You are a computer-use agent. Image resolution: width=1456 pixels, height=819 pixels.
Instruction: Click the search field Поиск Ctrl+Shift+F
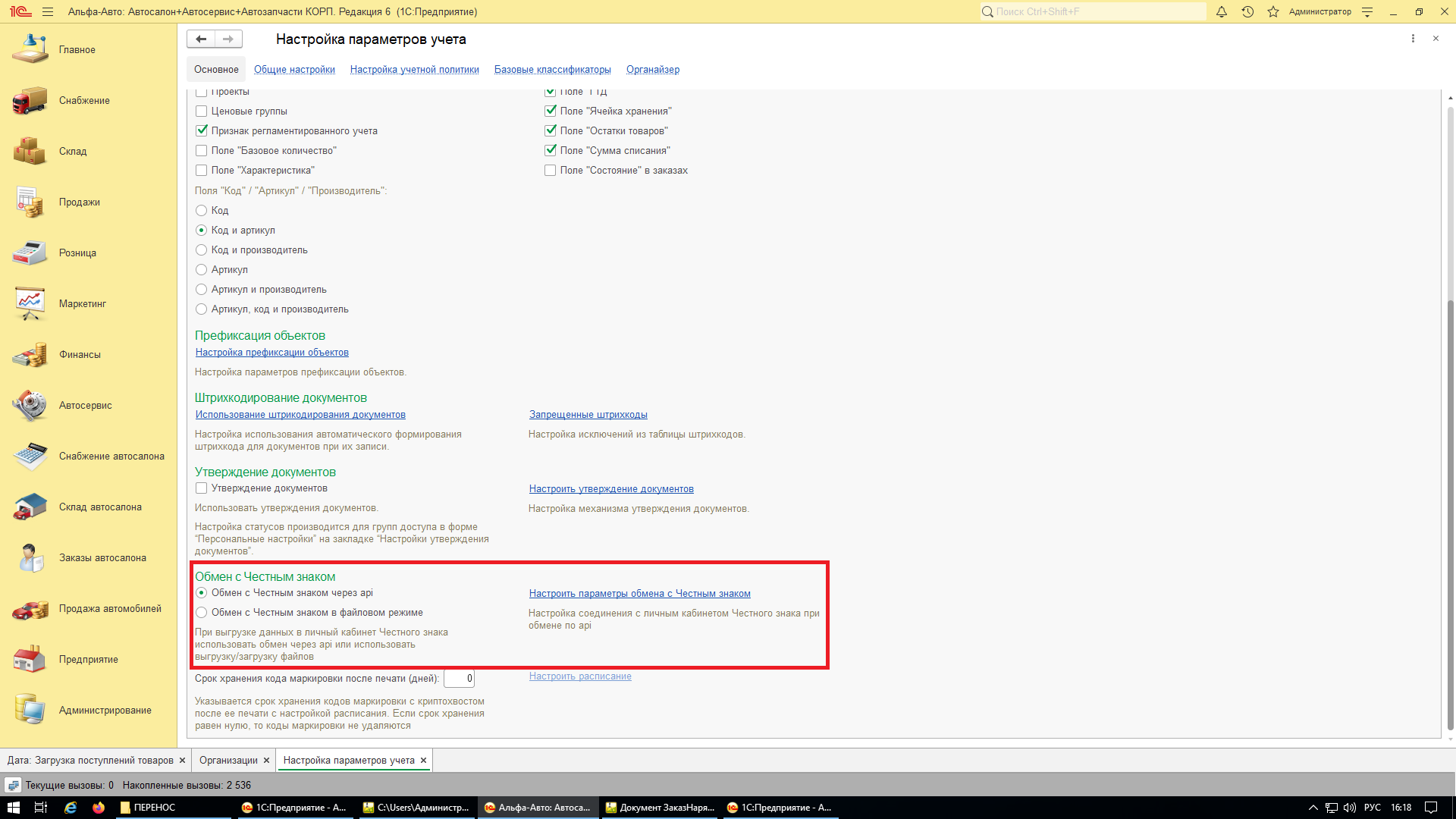pyautogui.click(x=1092, y=11)
